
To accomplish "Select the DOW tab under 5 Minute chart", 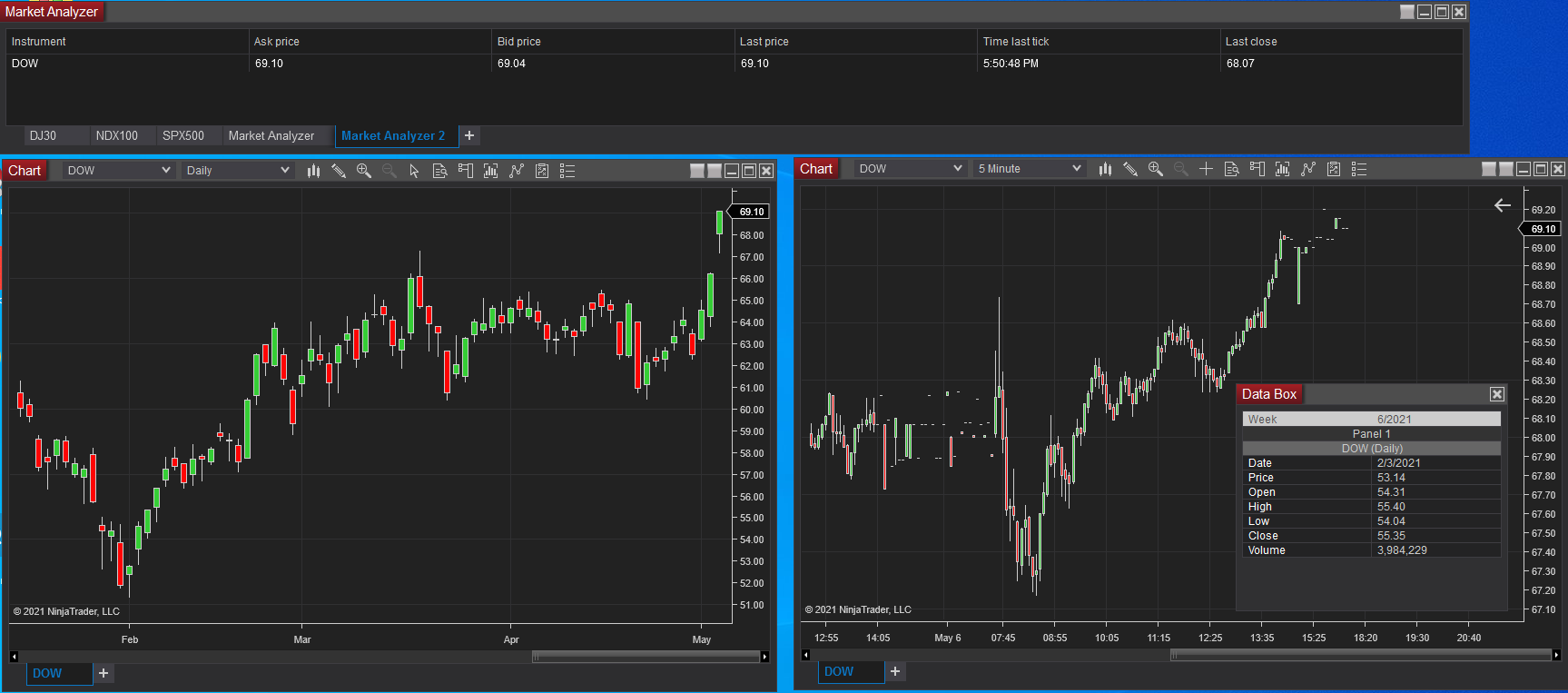I will coord(852,671).
